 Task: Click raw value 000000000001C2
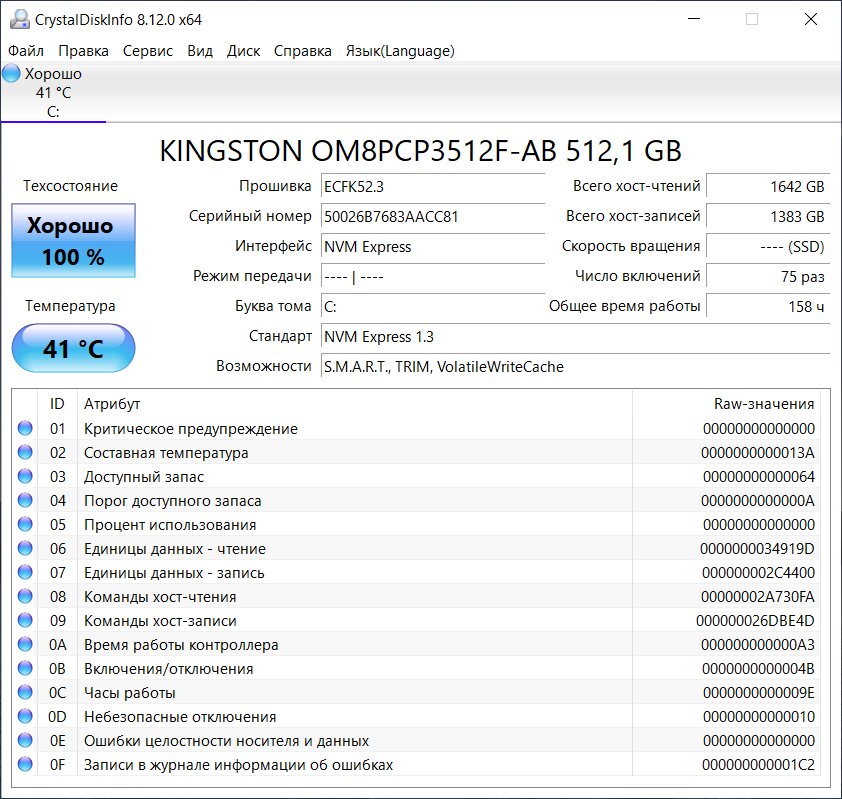[758, 765]
